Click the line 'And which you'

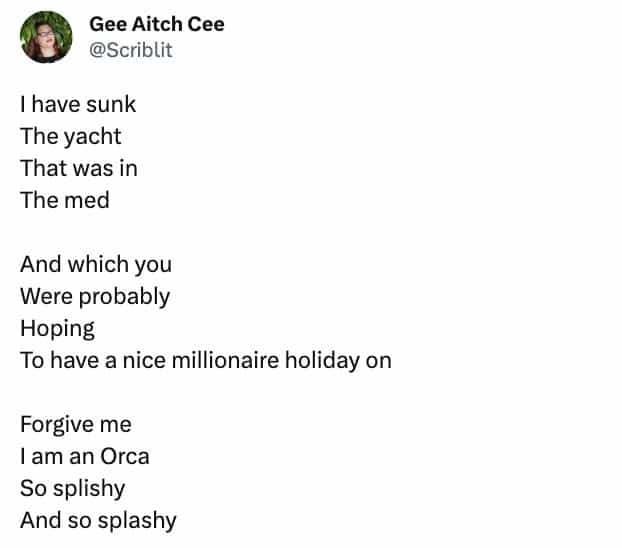pyautogui.click(x=96, y=264)
